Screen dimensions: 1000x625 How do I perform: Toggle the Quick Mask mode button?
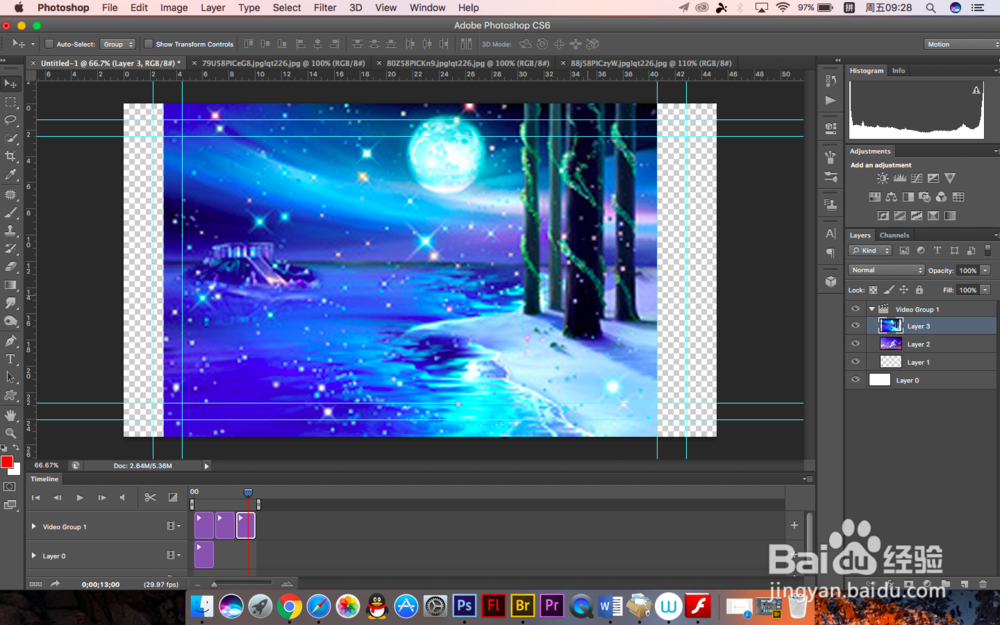pos(10,487)
